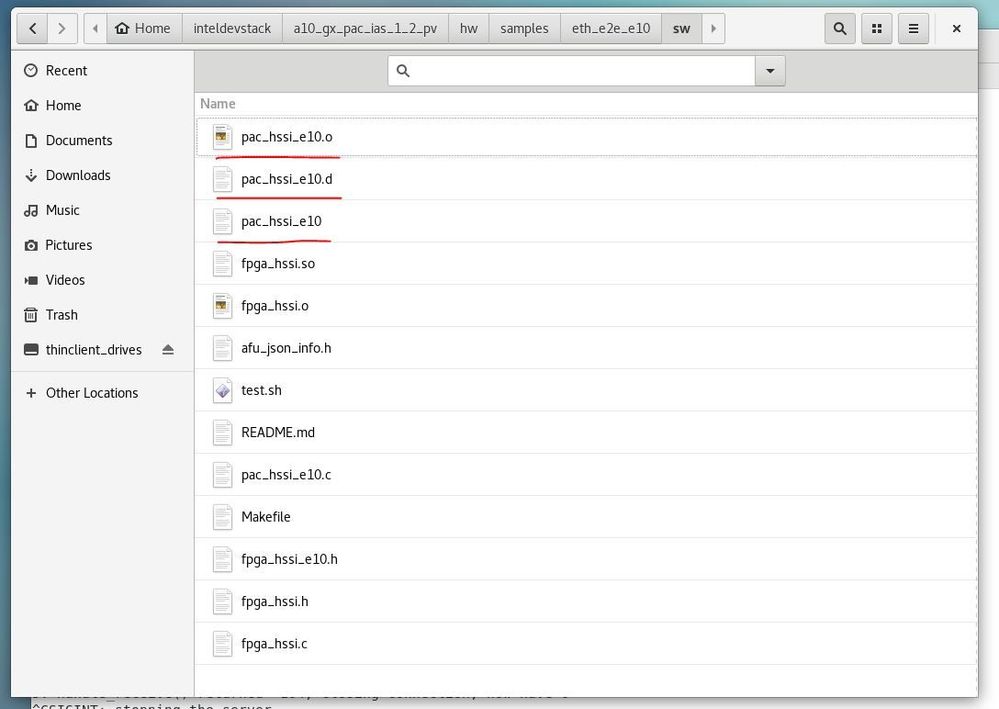This screenshot has width=999, height=709.
Task: Go to Home in the sidebar
Action: pyautogui.click(x=102, y=106)
